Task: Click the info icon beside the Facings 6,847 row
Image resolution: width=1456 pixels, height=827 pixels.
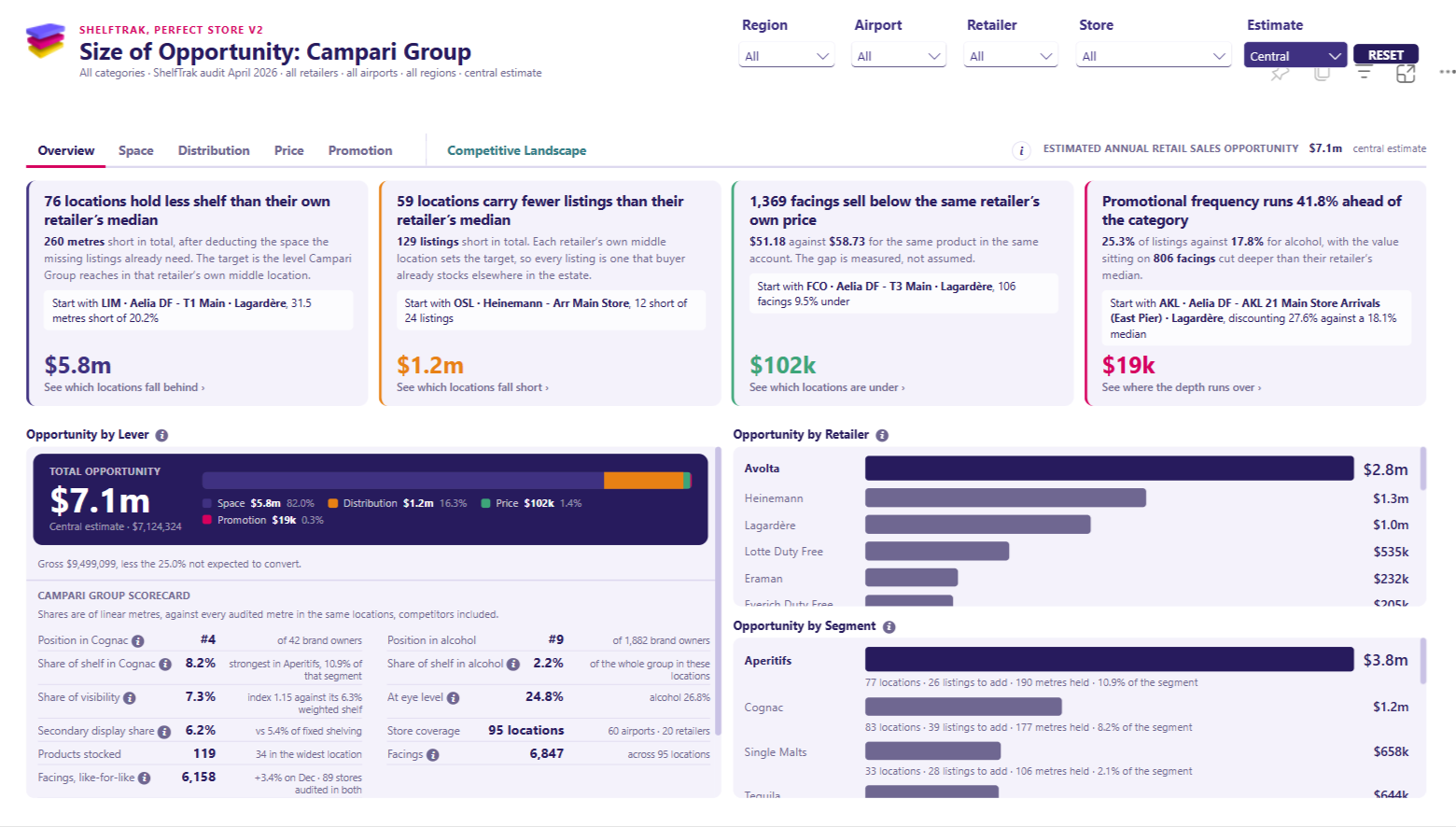Action: coord(432,755)
